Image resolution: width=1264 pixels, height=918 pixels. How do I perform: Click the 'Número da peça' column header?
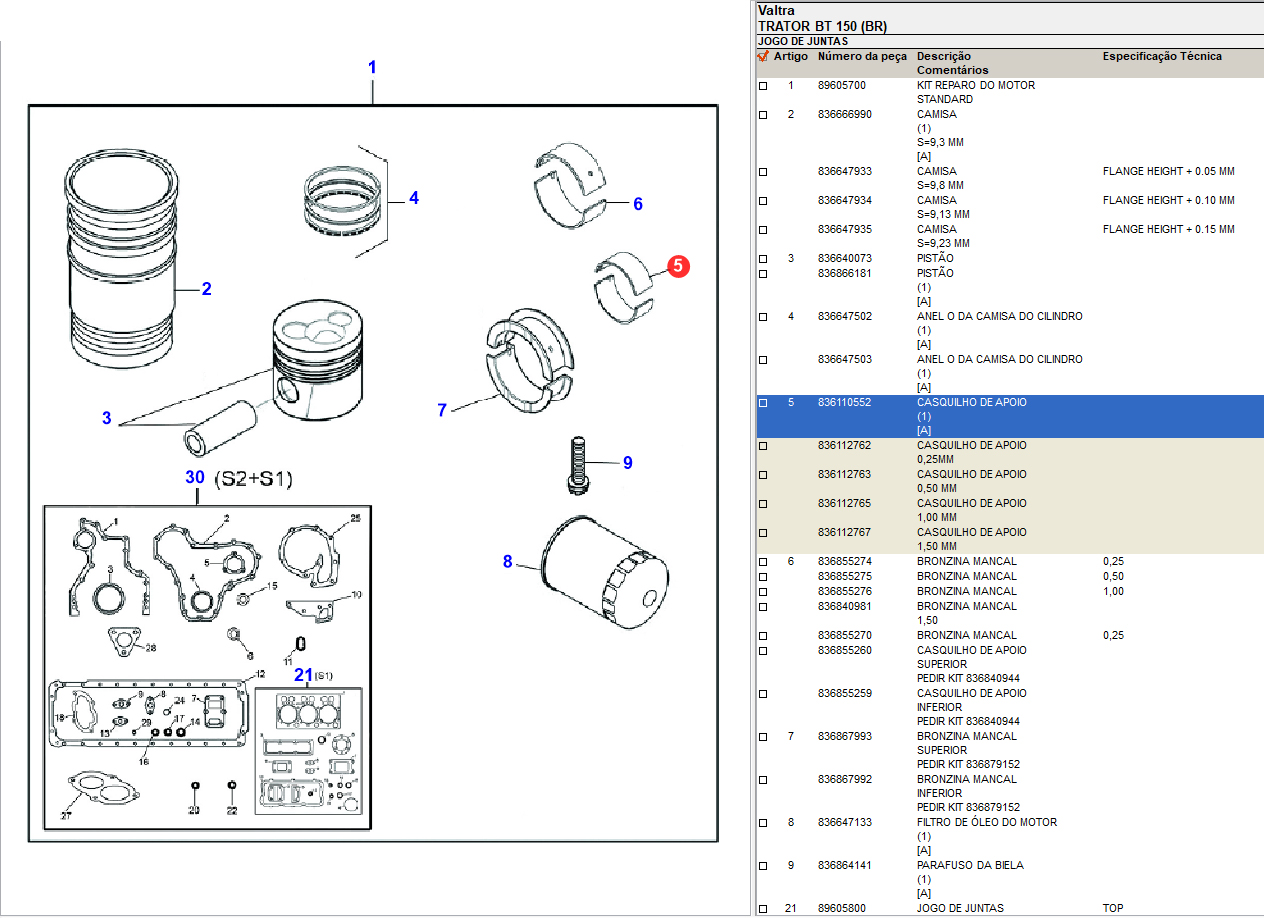(862, 57)
